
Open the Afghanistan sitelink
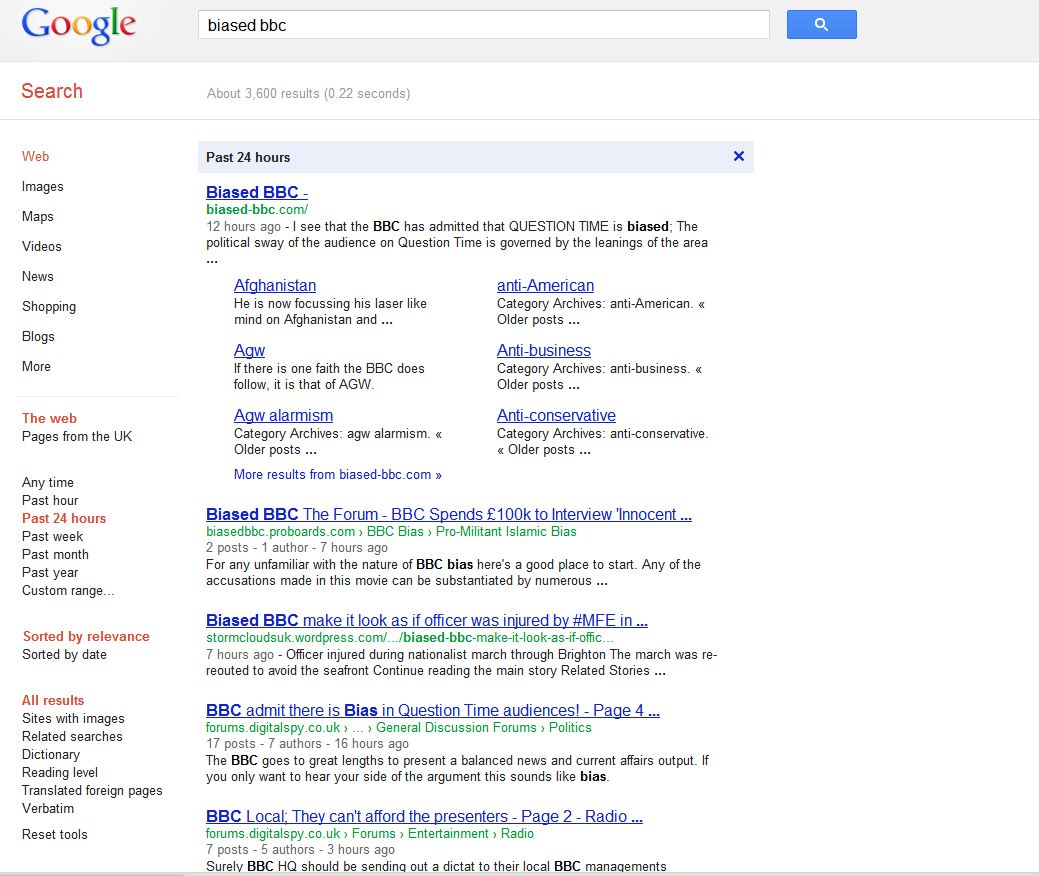[x=275, y=286]
